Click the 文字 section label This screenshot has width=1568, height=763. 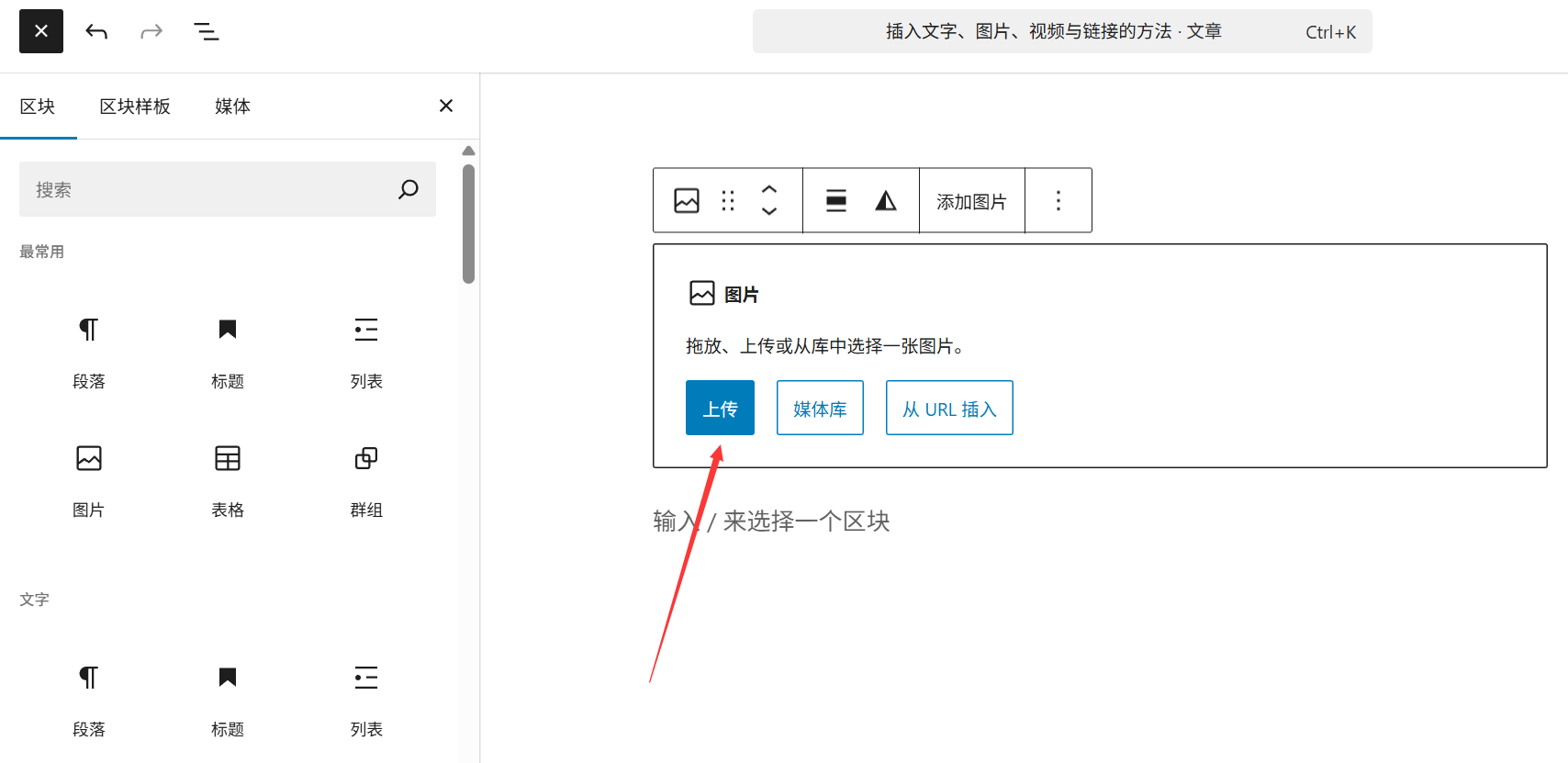point(34,600)
